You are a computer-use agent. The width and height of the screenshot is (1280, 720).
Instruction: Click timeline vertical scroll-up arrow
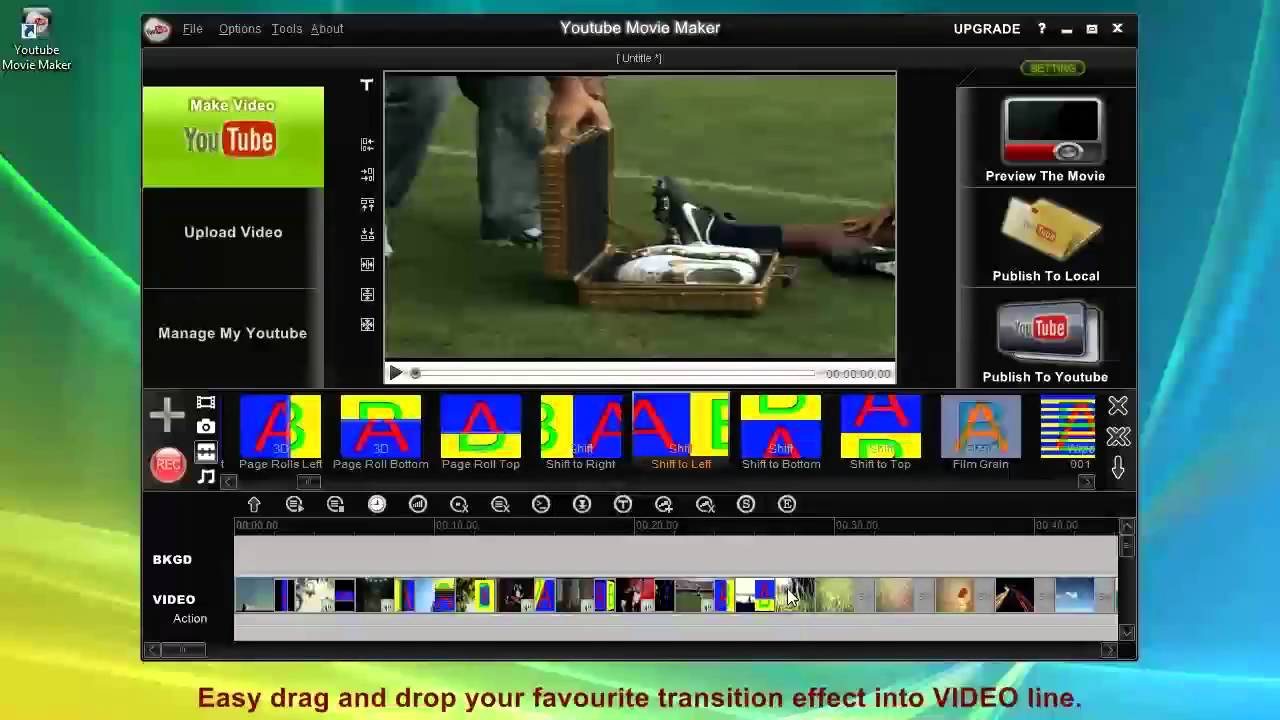click(1127, 526)
